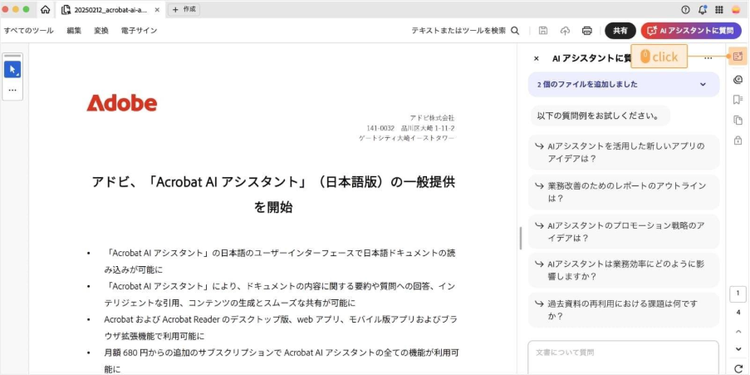Print the document with printer icon
Image resolution: width=750 pixels, height=375 pixels.
(x=587, y=31)
